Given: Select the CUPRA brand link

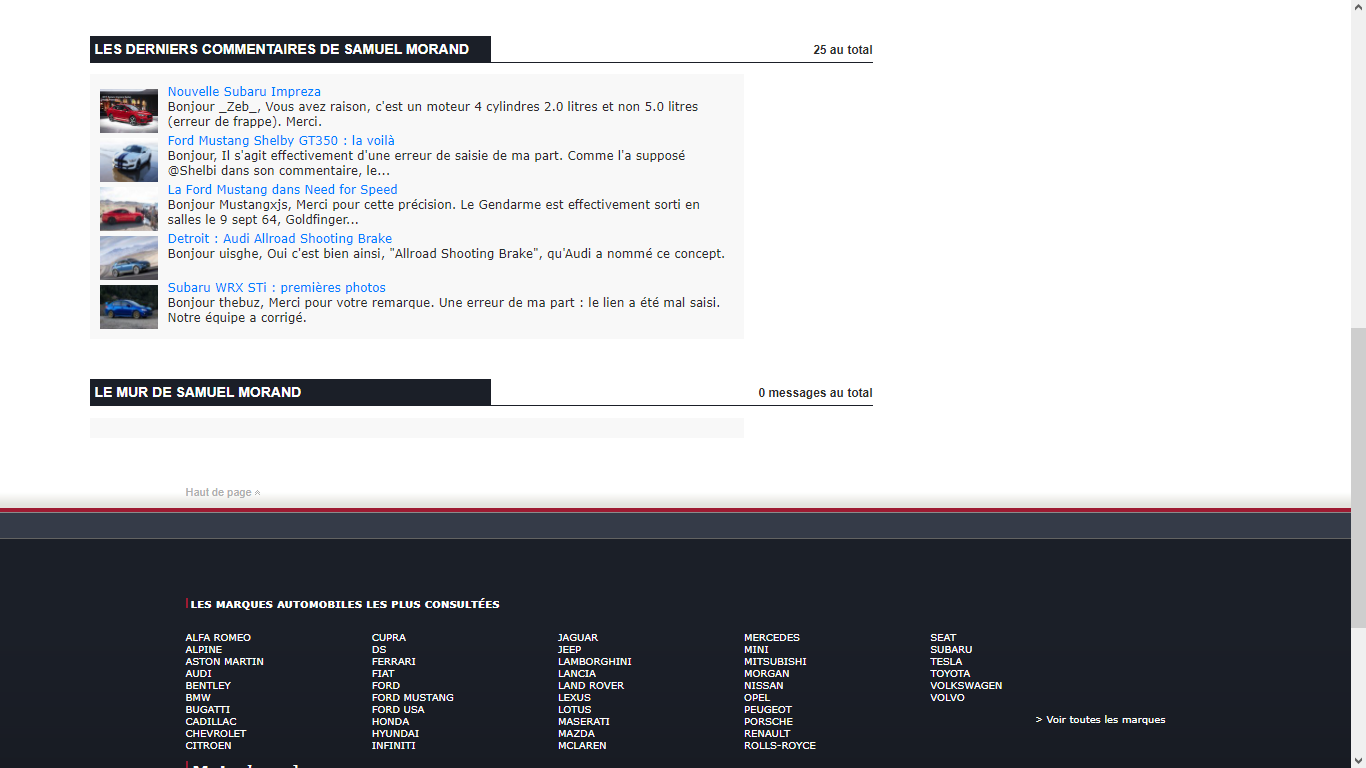Looking at the screenshot, I should pos(389,638).
